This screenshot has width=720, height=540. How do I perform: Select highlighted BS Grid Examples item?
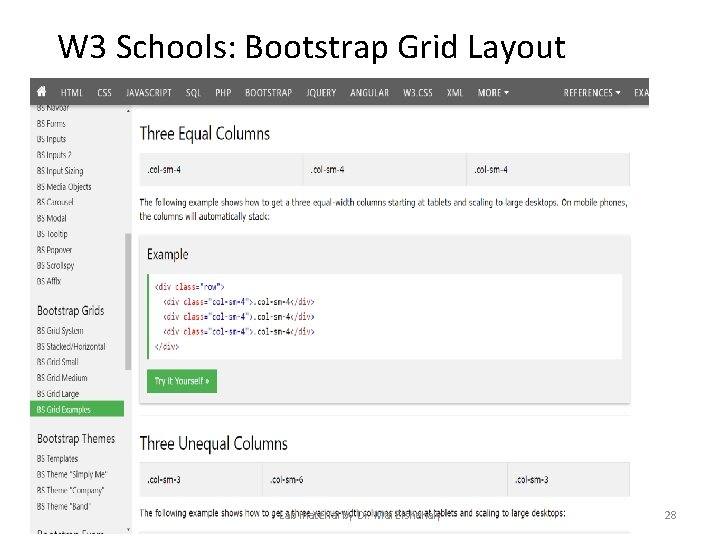click(x=77, y=409)
